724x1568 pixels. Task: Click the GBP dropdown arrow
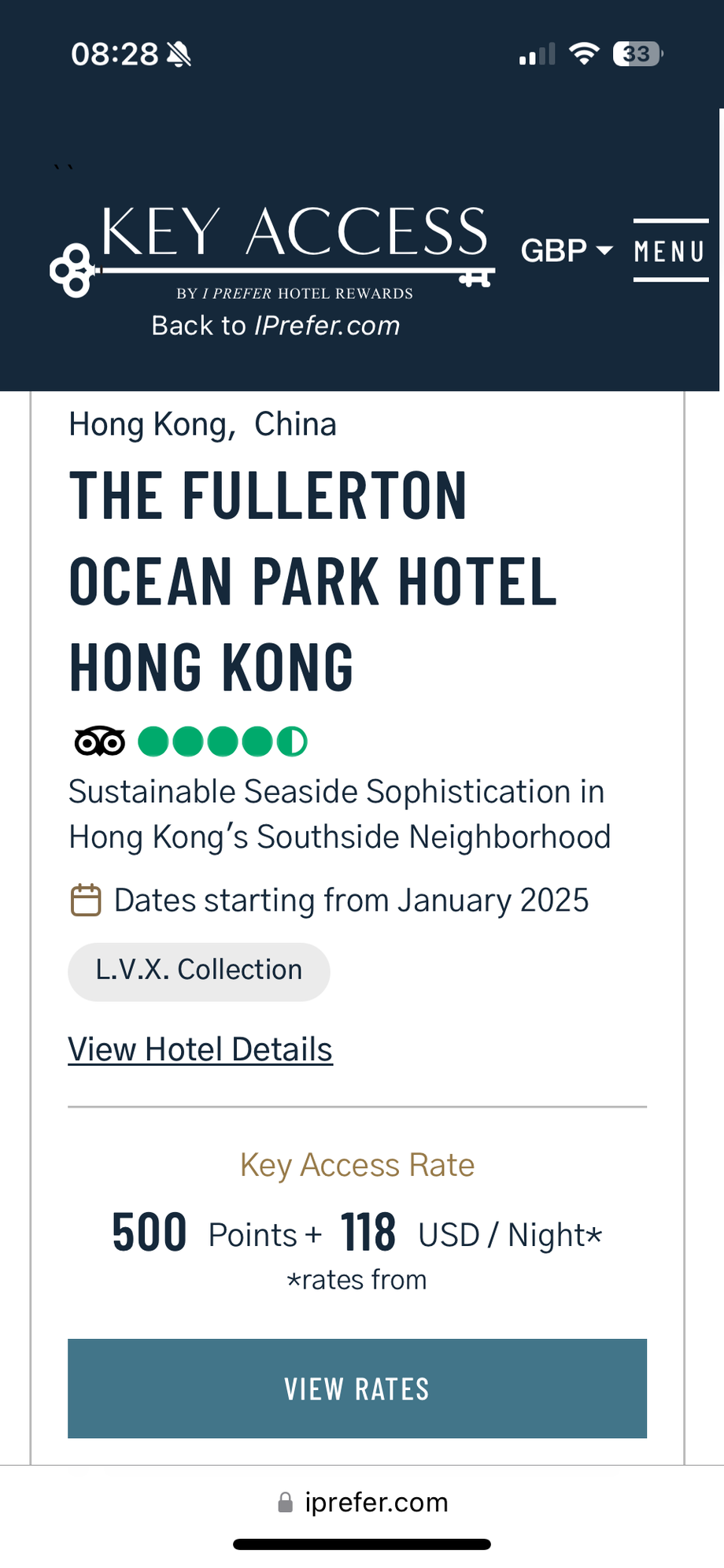click(x=604, y=251)
